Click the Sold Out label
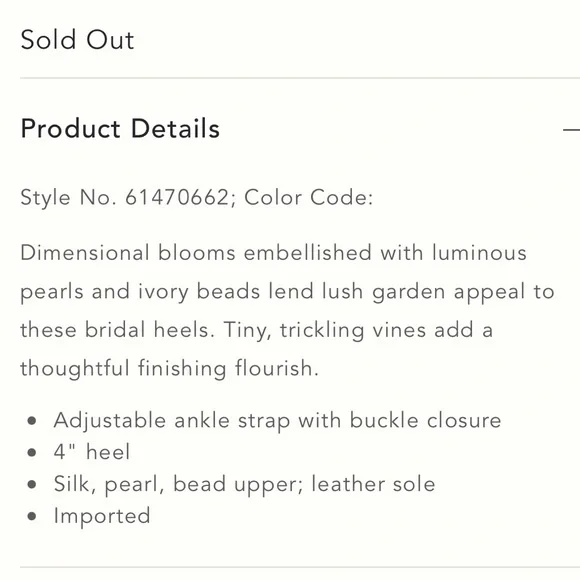This screenshot has height=580, width=580. 77,40
